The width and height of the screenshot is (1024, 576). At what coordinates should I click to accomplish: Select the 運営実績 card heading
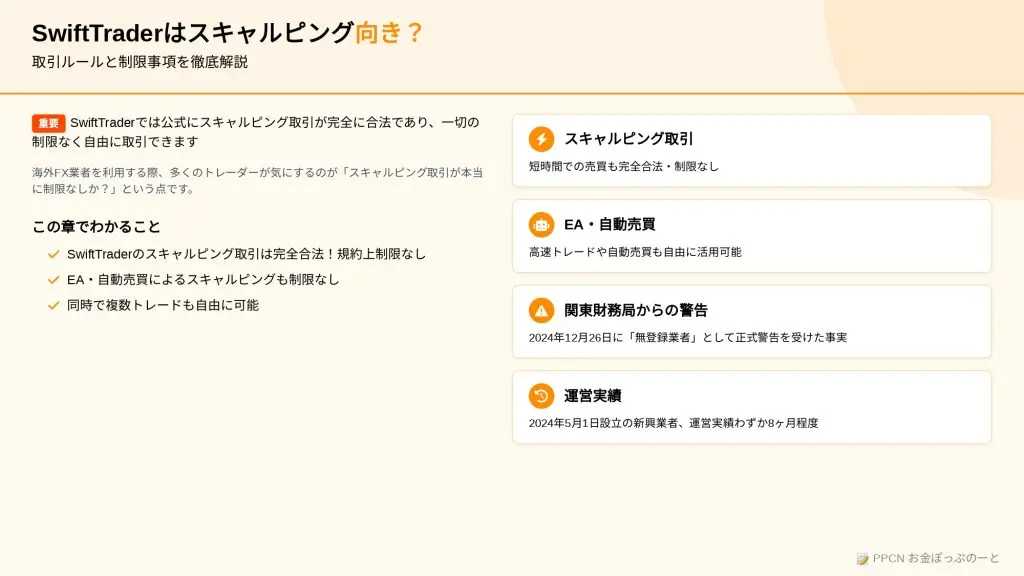point(592,396)
